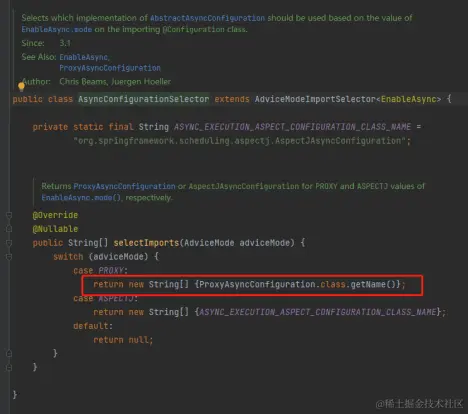Click the @Override annotation

tap(55, 215)
